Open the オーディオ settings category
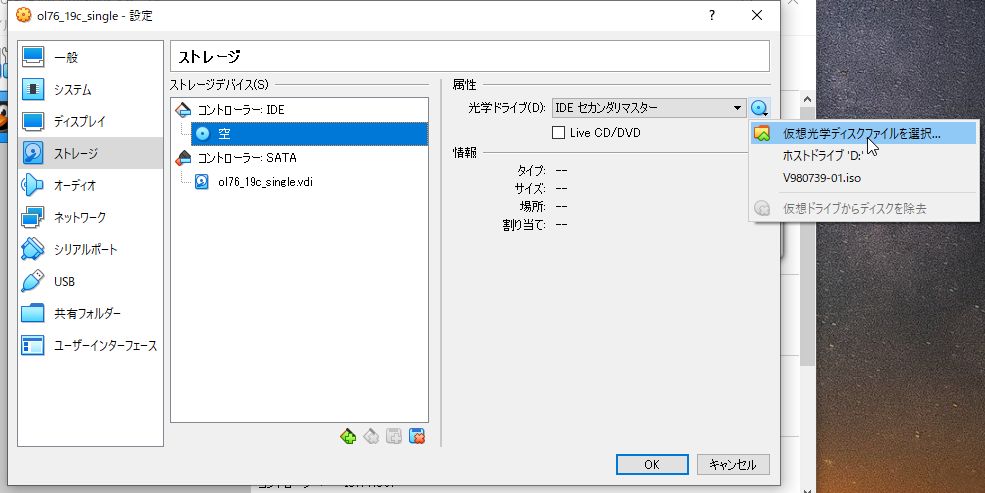985x493 pixels. click(x=90, y=185)
